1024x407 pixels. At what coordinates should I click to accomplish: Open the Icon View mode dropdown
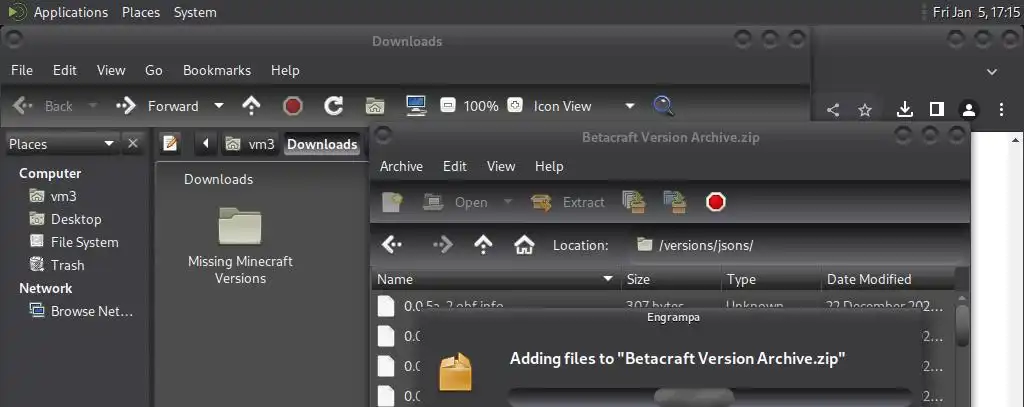point(584,106)
